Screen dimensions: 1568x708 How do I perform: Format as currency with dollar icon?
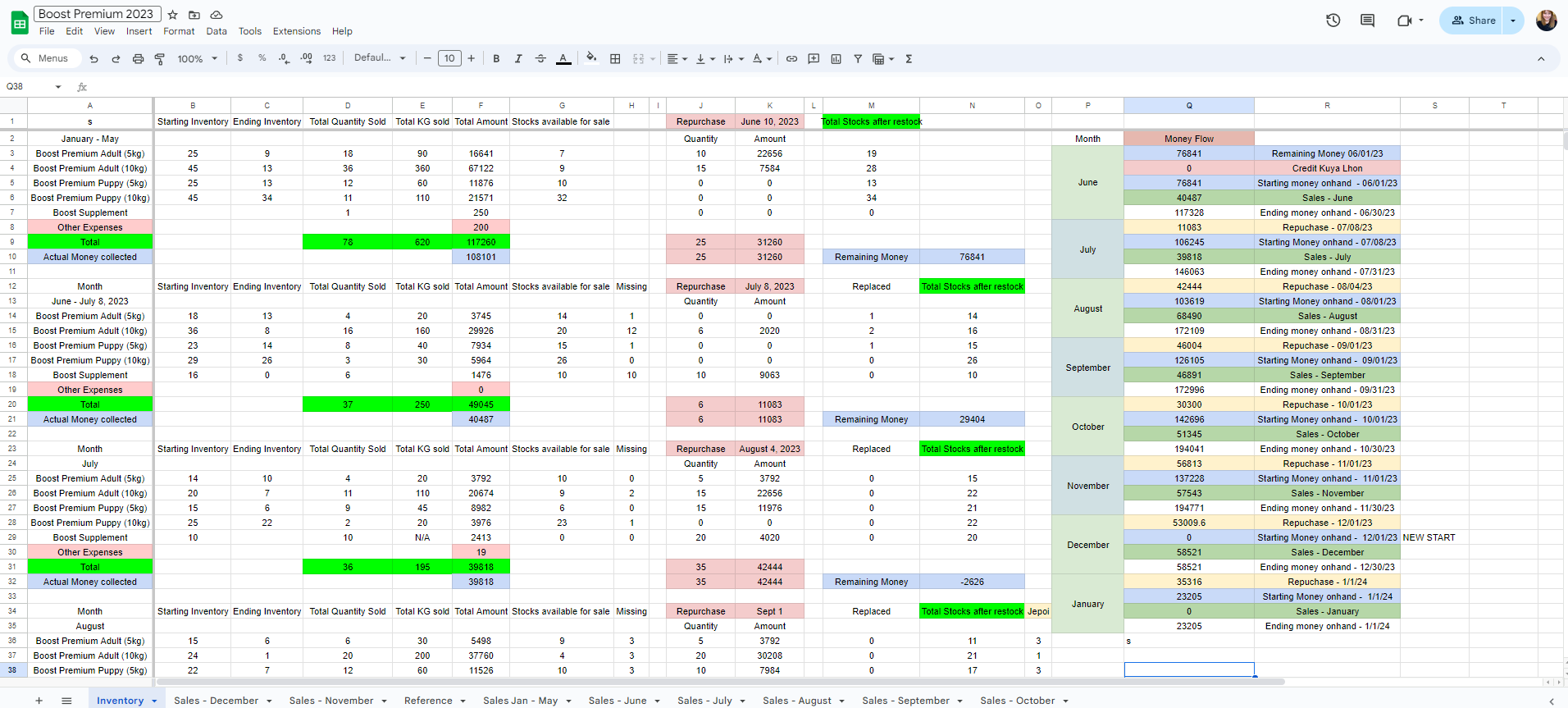pyautogui.click(x=239, y=58)
